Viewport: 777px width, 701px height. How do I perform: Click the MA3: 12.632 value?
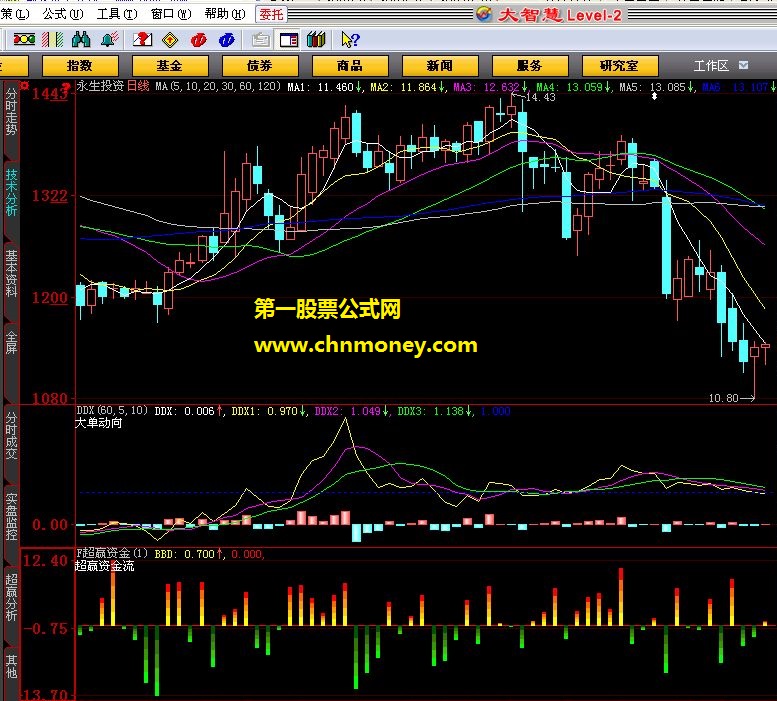pos(491,87)
